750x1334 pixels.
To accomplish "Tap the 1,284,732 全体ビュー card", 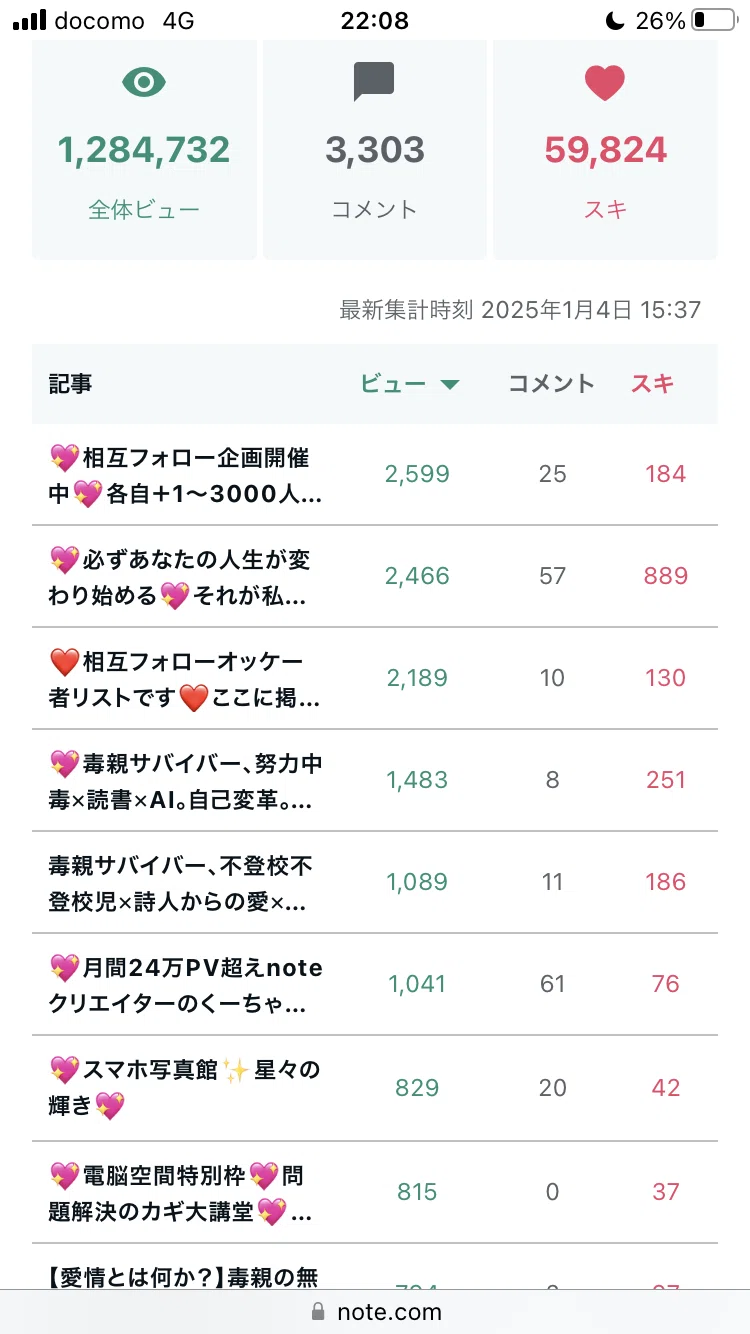I will 144,150.
